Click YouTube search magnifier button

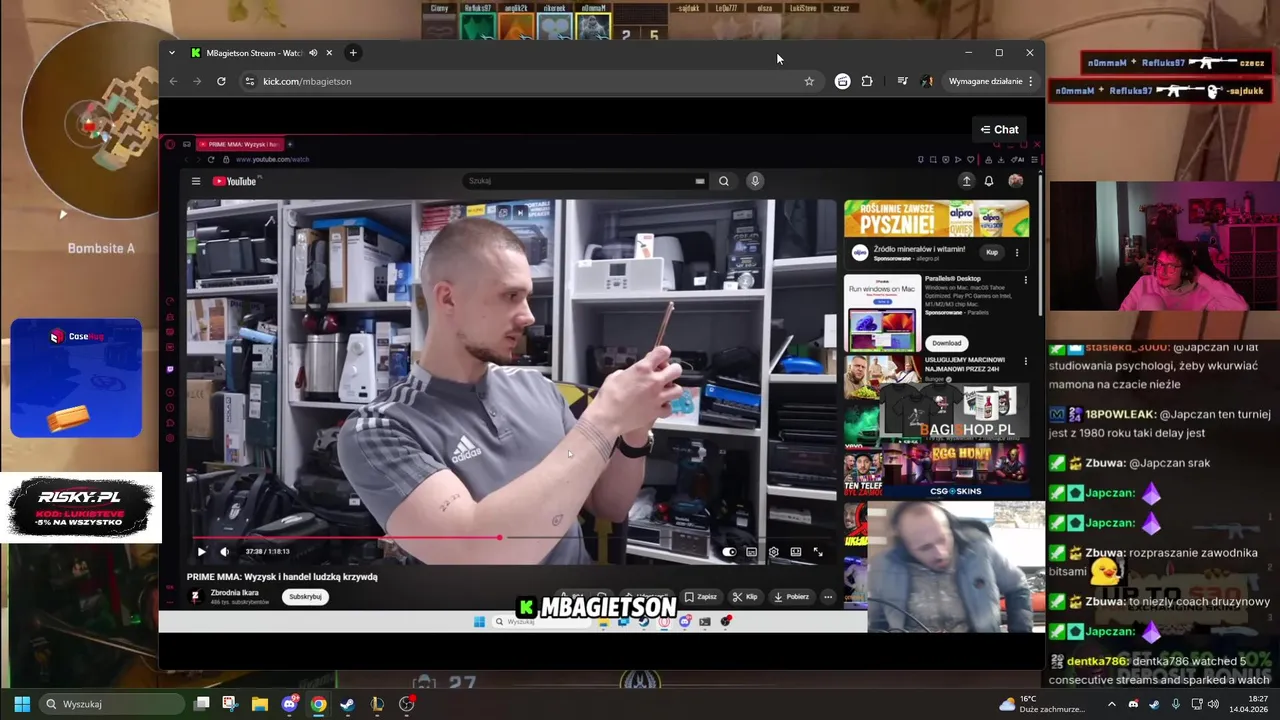pyautogui.click(x=724, y=181)
